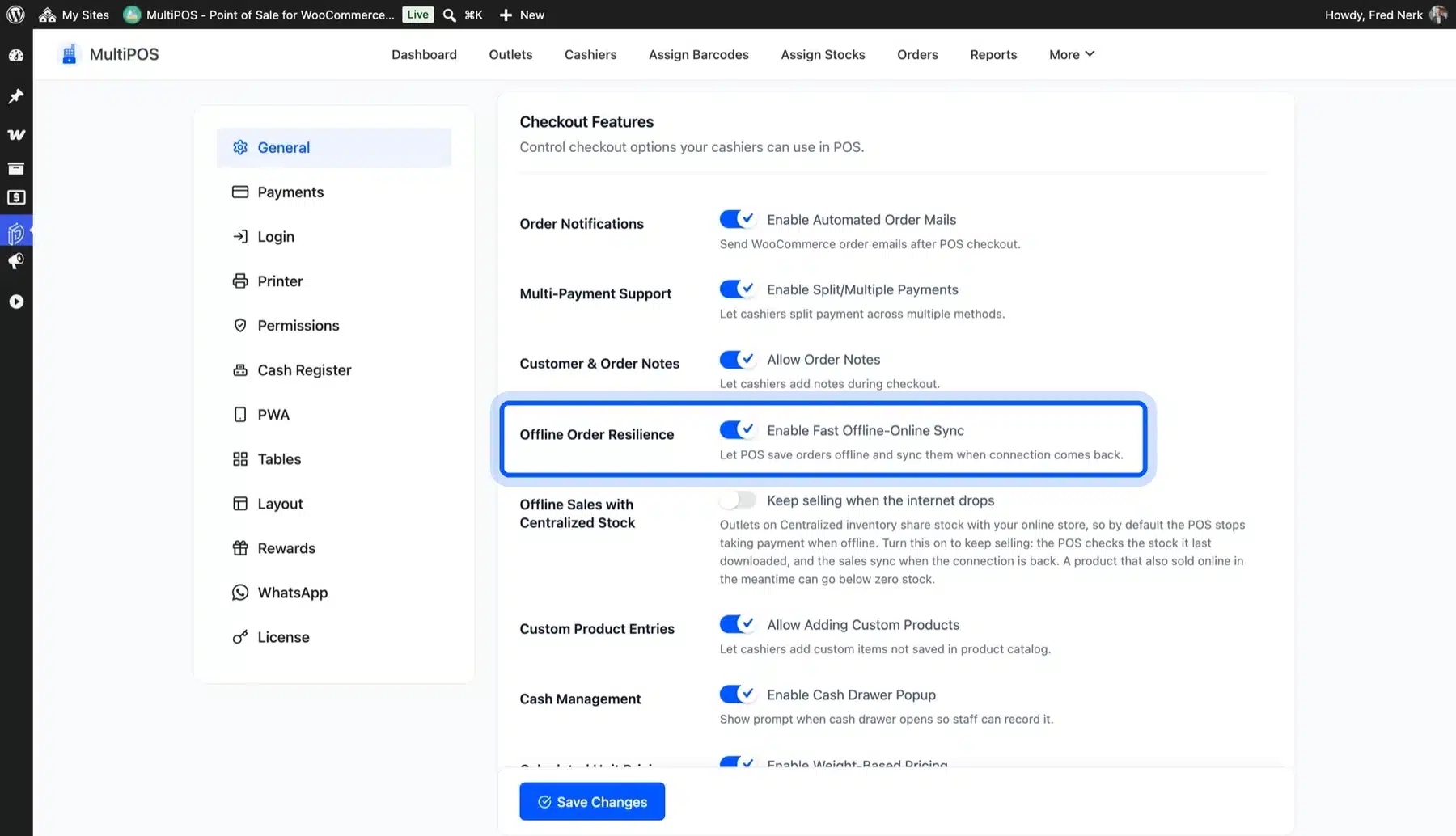
Task: Open the Assign Stocks tab
Action: [823, 54]
